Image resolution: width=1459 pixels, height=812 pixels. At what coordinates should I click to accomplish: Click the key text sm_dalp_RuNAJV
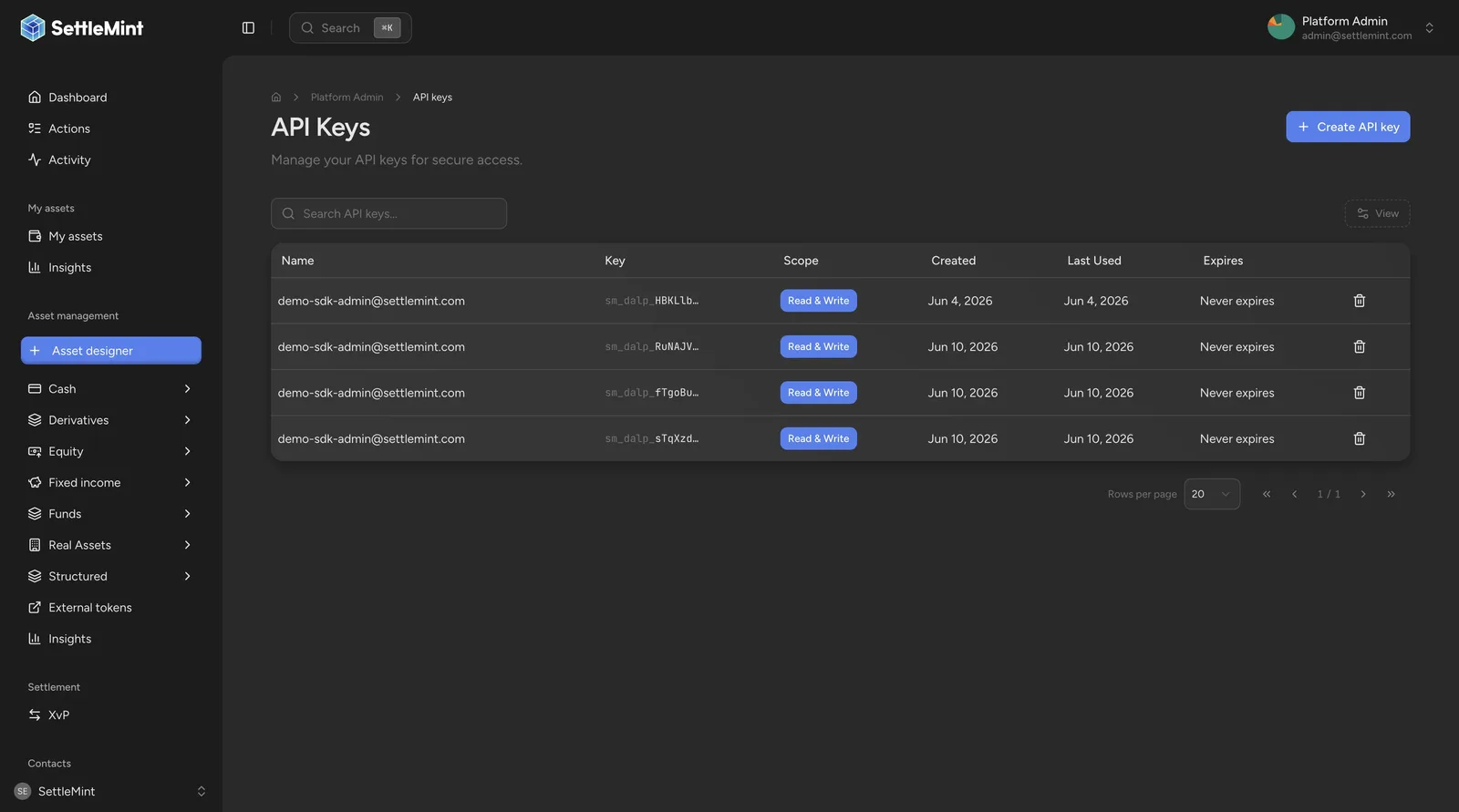652,347
